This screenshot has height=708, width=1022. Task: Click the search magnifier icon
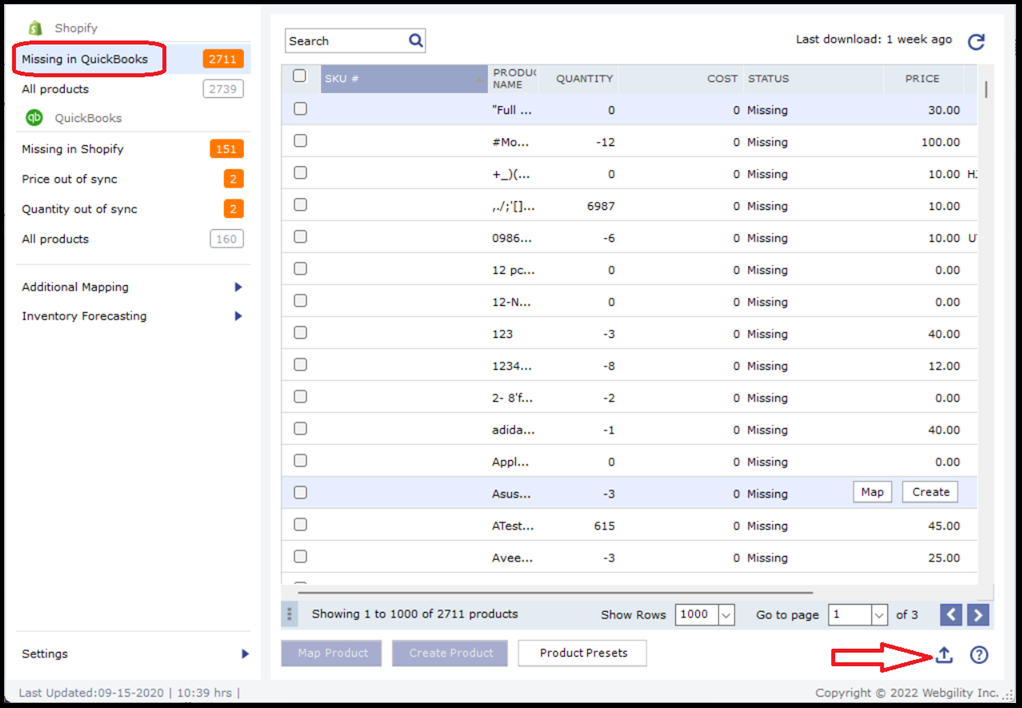tap(416, 41)
